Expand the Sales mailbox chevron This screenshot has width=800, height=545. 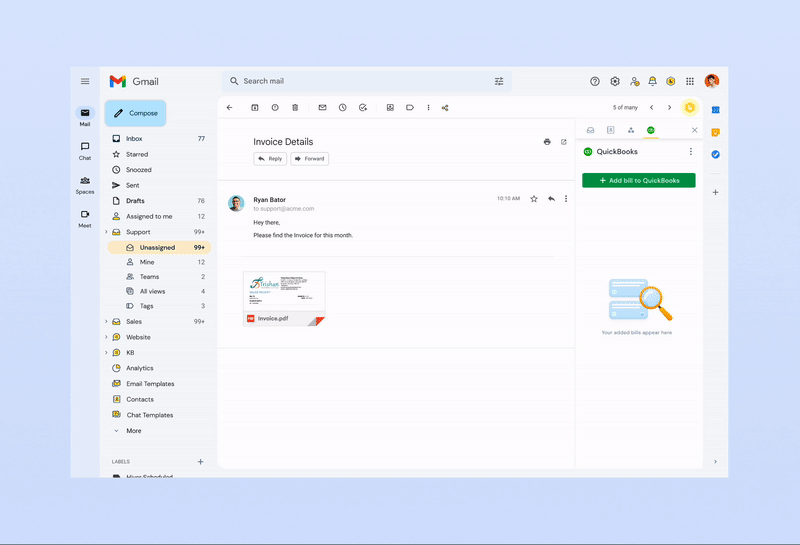click(x=106, y=321)
